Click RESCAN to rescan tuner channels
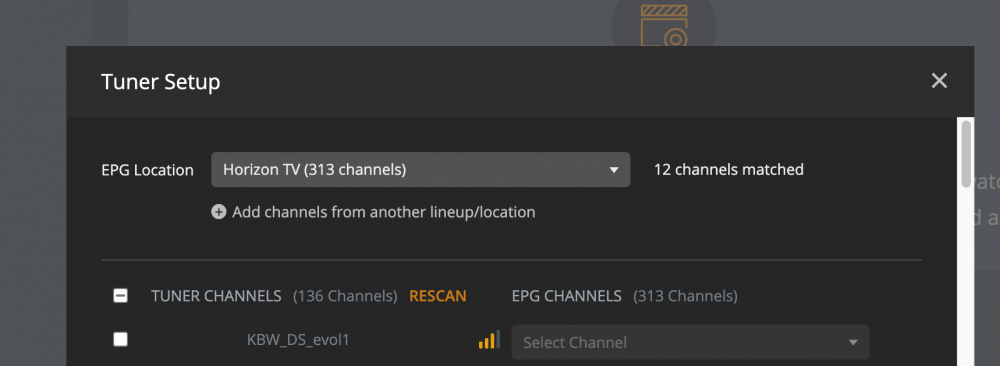Viewport: 1000px width, 366px height. [438, 296]
